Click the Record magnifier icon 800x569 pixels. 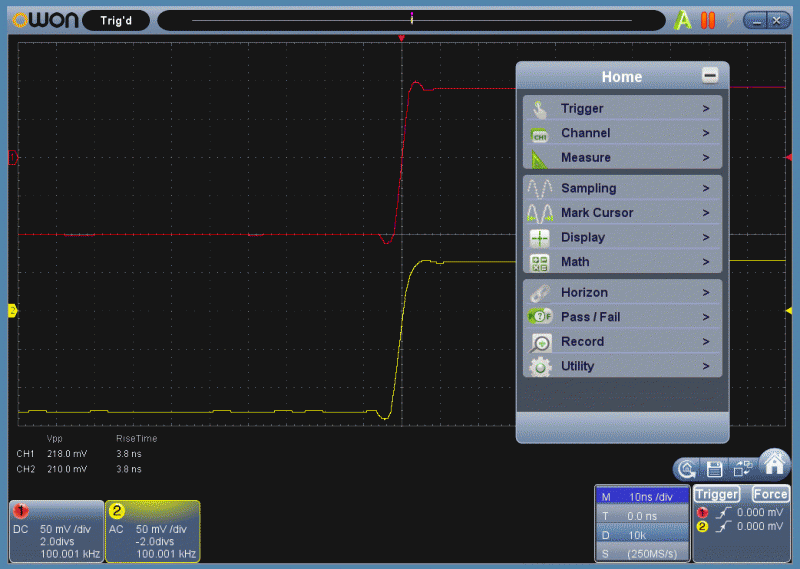(540, 342)
